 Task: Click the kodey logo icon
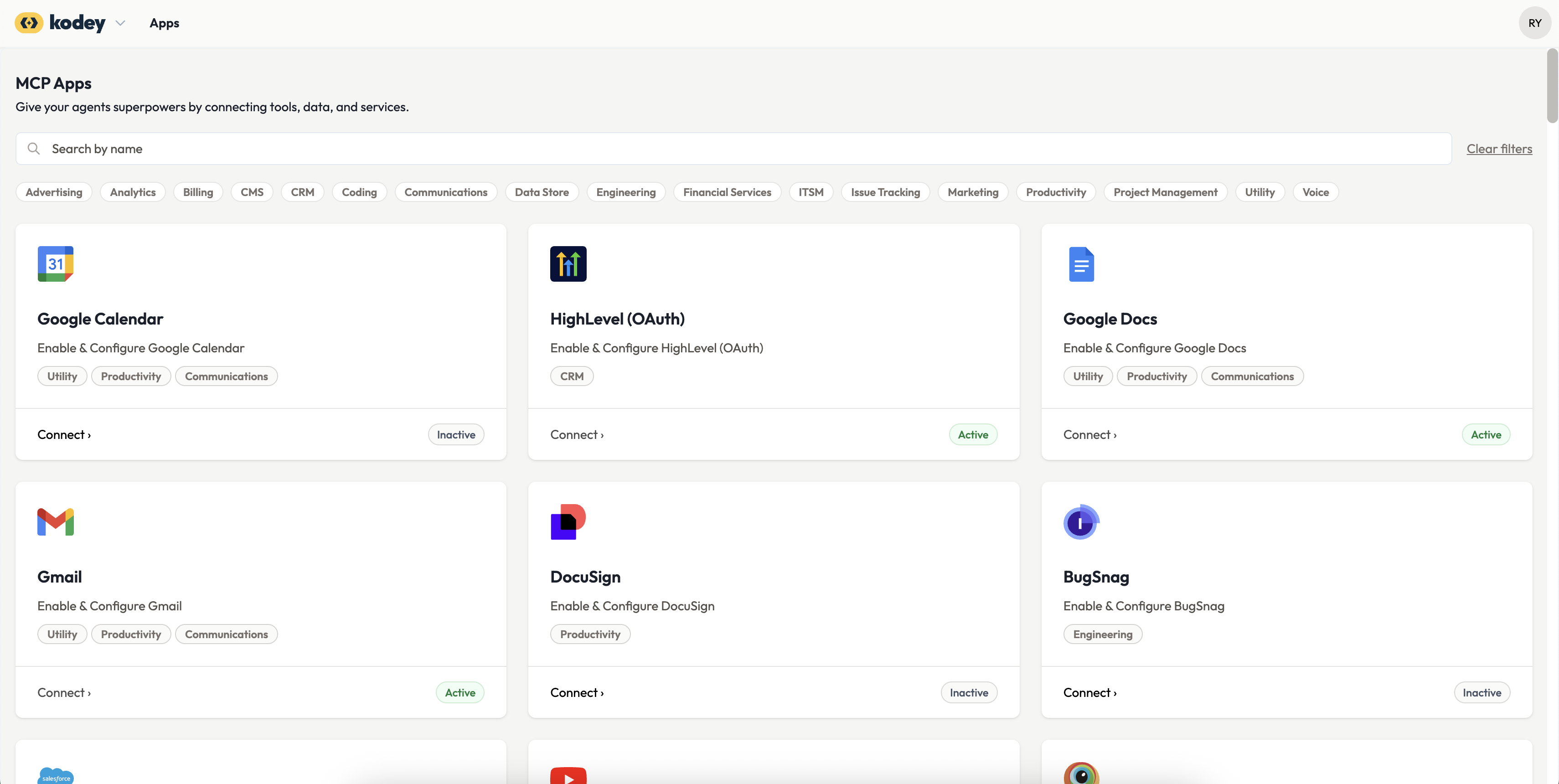click(x=28, y=23)
